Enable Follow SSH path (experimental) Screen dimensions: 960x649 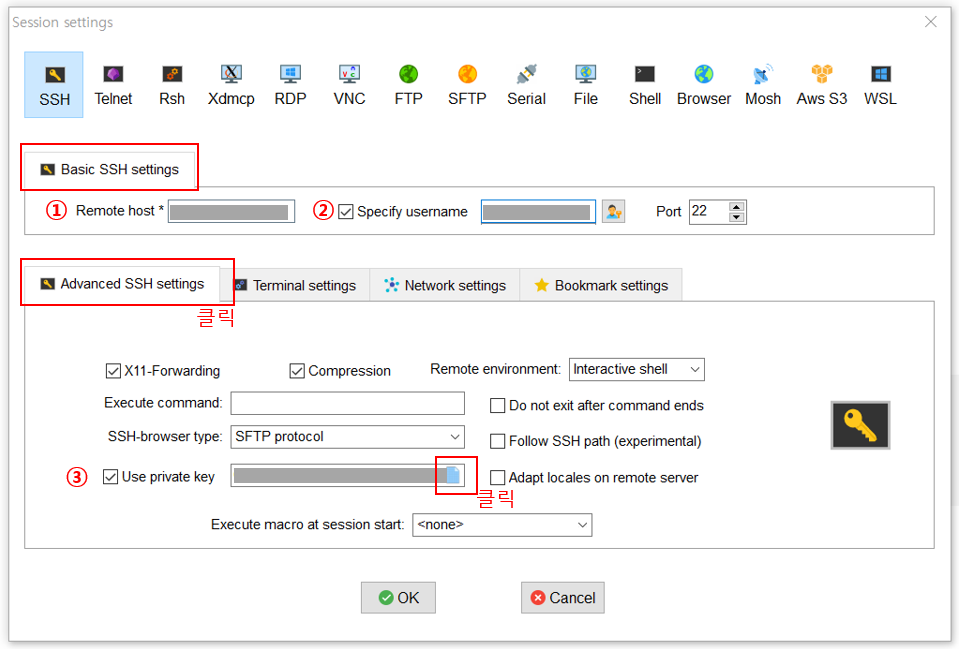click(498, 441)
